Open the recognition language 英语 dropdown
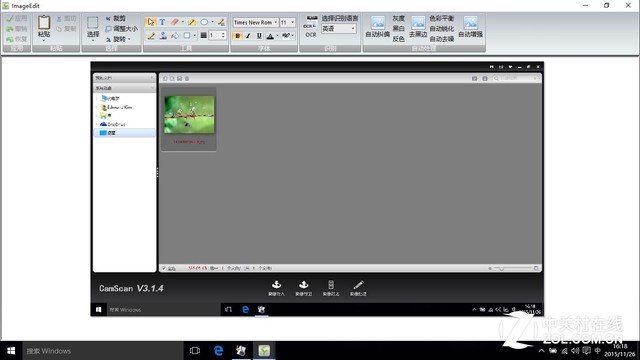This screenshot has height=360, width=640. tap(339, 29)
